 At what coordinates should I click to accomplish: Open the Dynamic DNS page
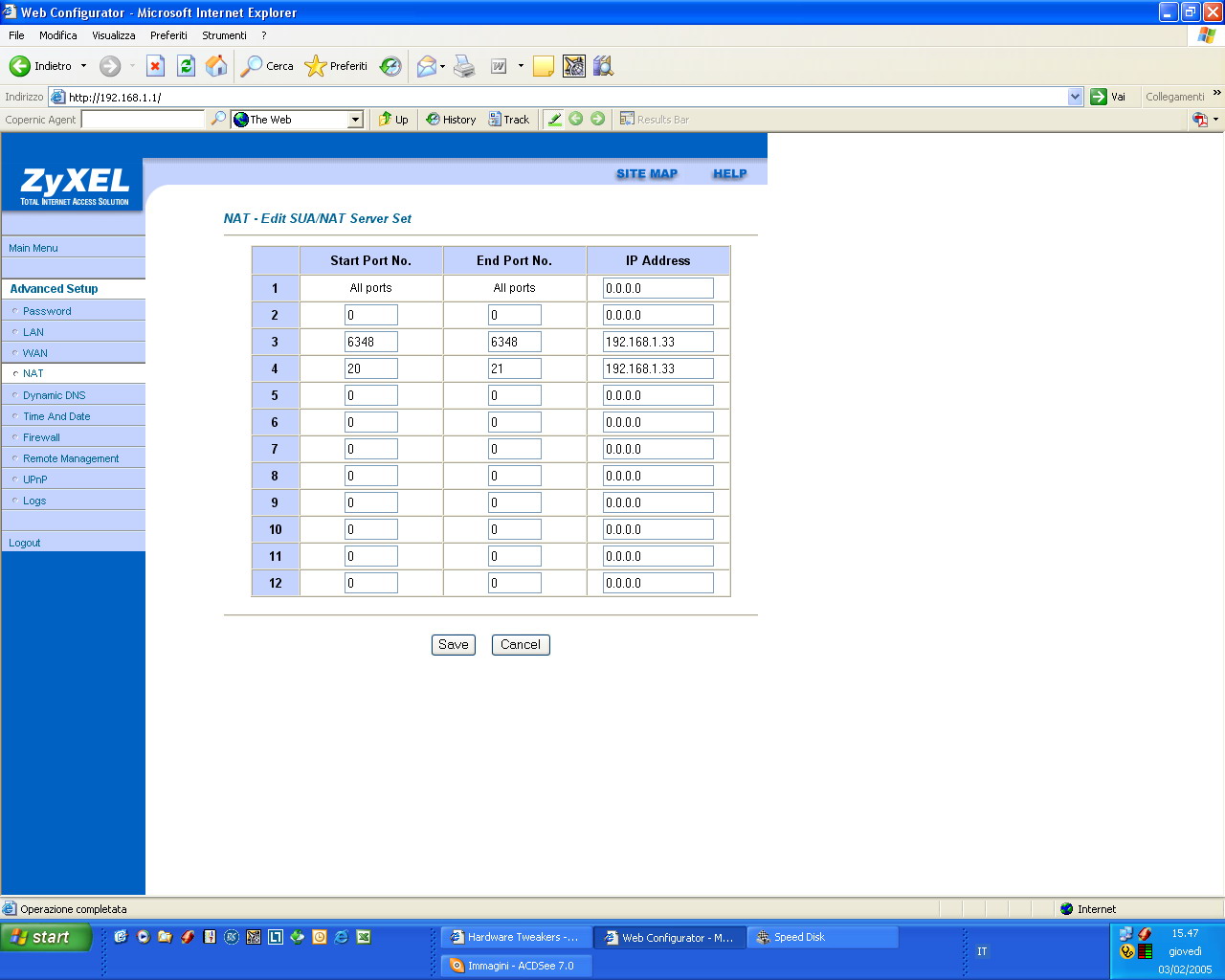pos(55,395)
